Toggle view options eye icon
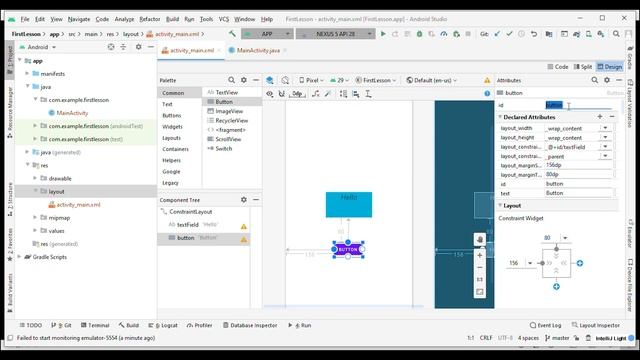 270,94
